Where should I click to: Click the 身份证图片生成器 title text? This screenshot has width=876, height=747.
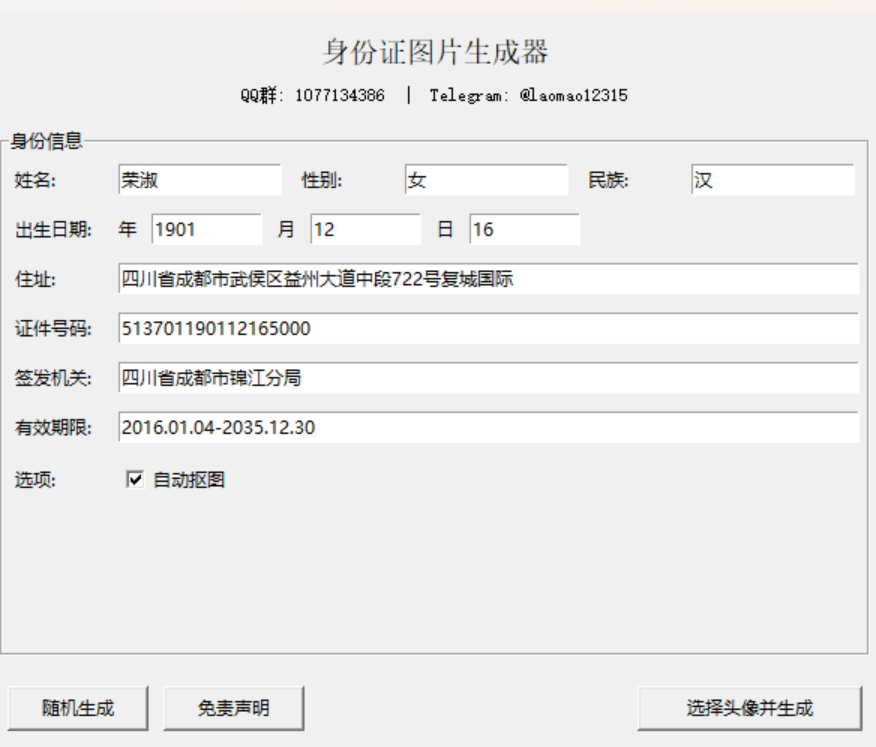point(437,48)
